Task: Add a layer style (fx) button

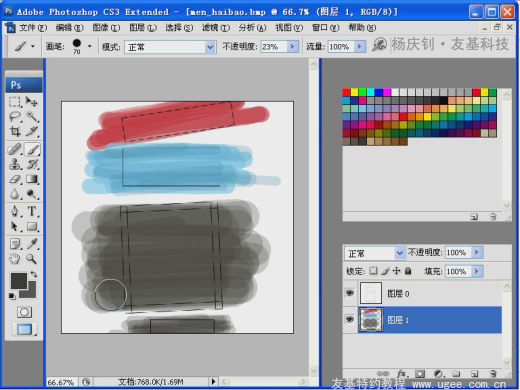Action: tap(402, 374)
